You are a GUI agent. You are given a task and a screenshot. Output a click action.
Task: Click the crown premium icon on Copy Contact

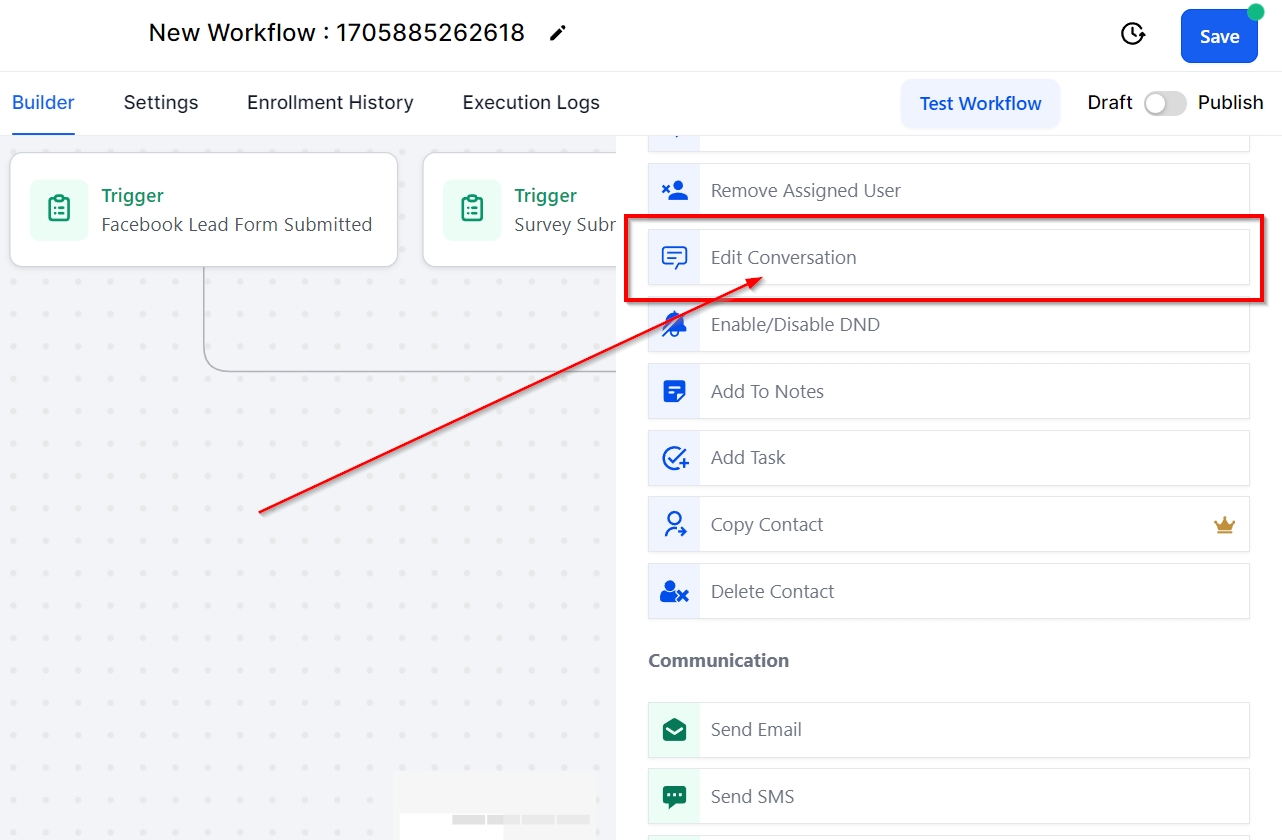(1224, 525)
